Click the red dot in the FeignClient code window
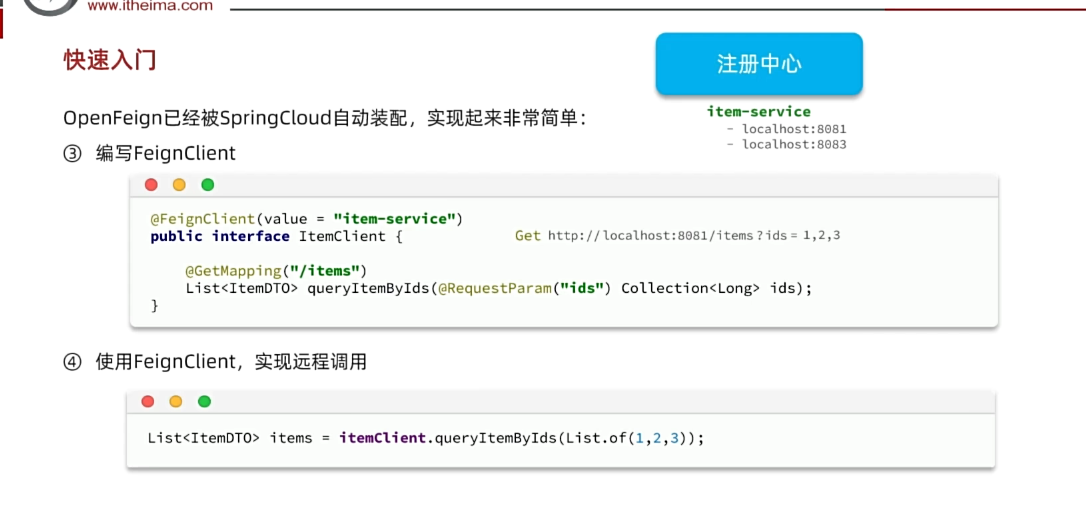 pos(151,185)
